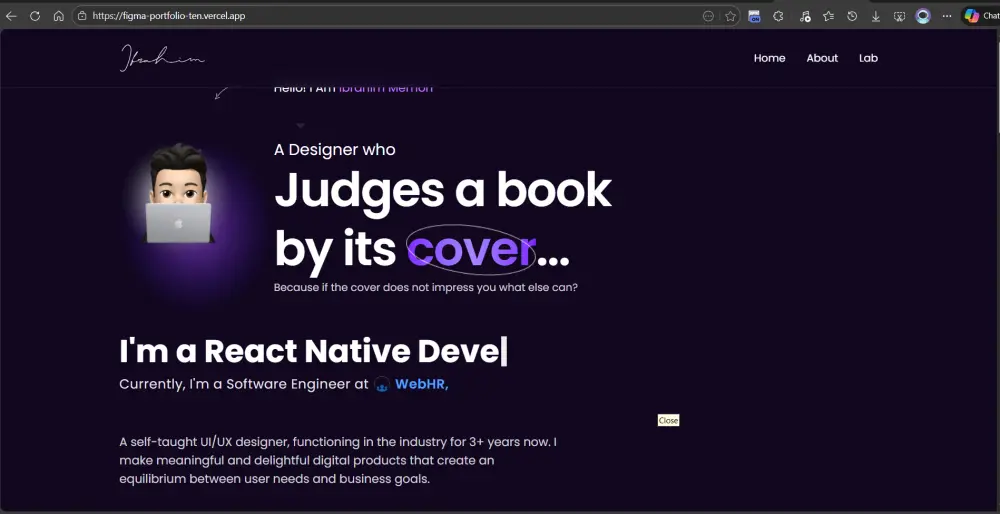Reload the page with the refresh icon

click(35, 16)
